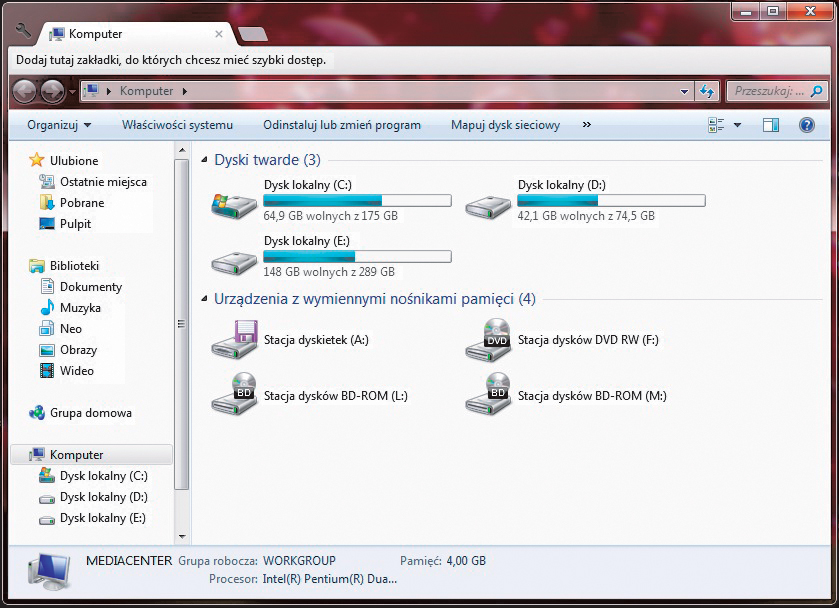The image size is (839, 608).
Task: Toggle the preview pane icon
Action: pos(770,125)
